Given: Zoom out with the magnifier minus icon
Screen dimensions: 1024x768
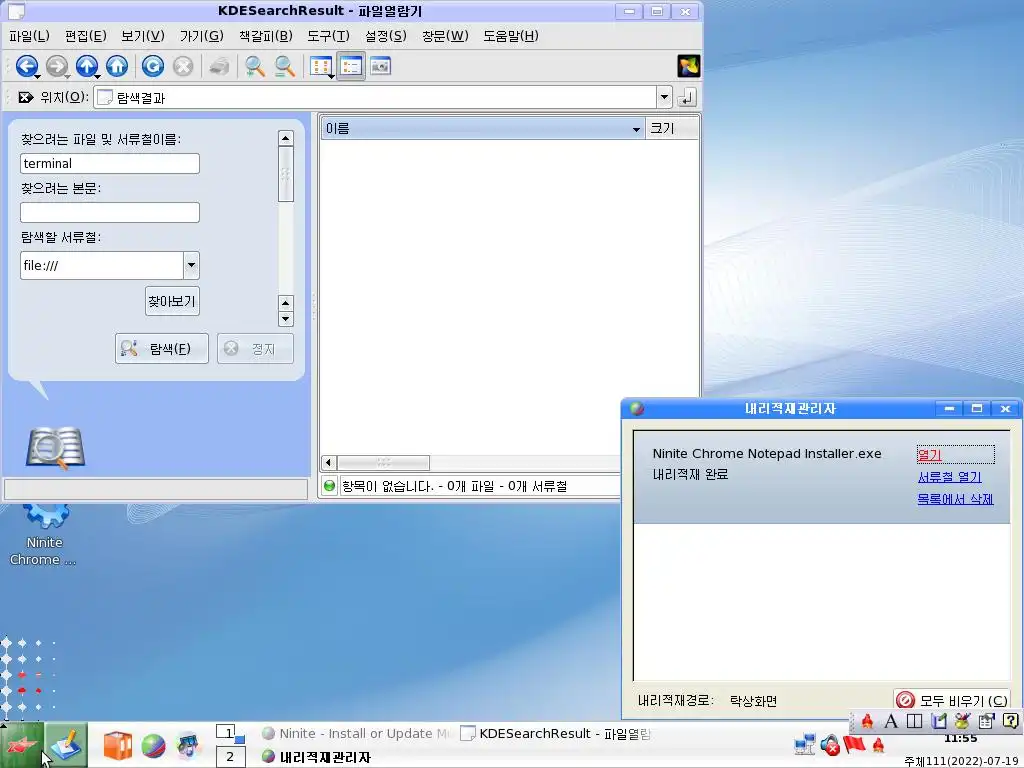Looking at the screenshot, I should tap(285, 66).
